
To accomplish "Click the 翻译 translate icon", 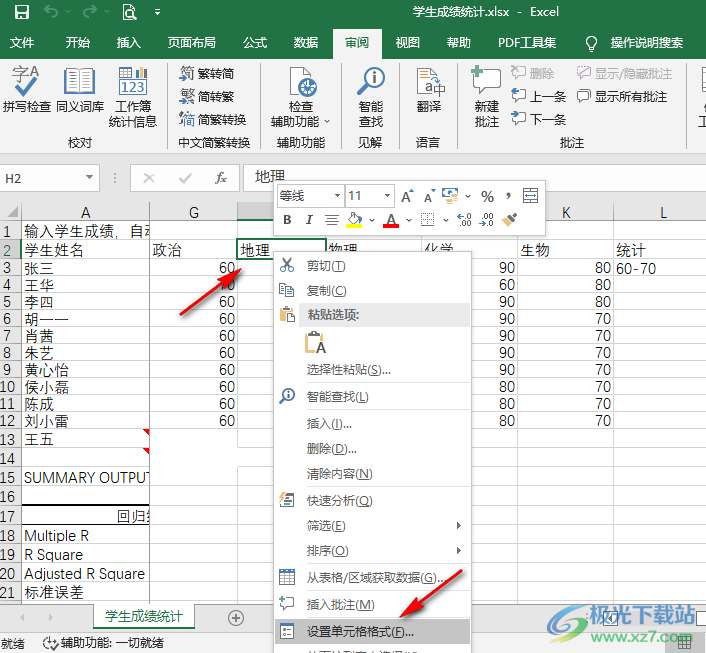I will coord(429,90).
